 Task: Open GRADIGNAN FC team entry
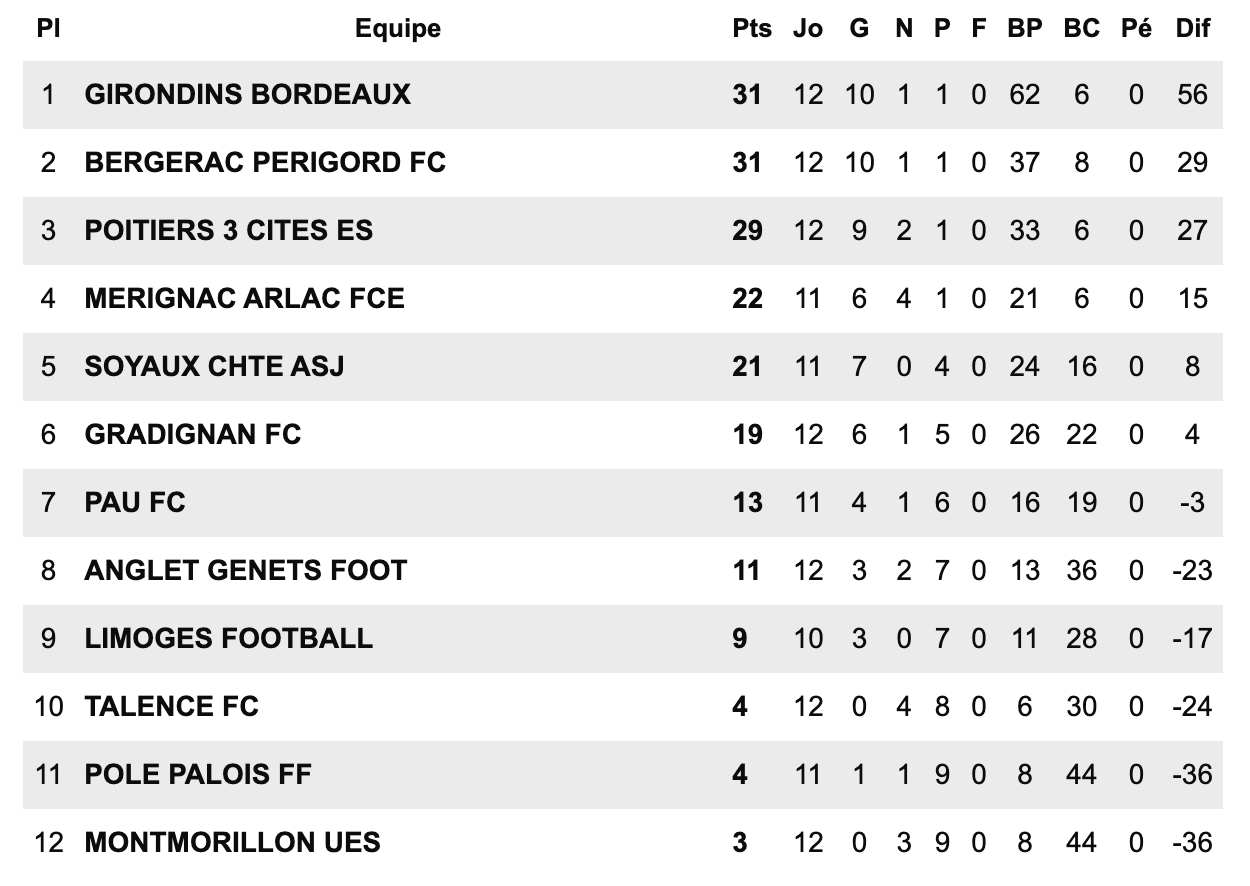click(193, 434)
